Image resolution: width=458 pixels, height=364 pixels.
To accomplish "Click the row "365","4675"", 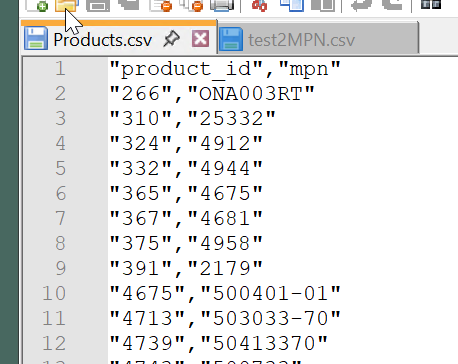I will (186, 193).
